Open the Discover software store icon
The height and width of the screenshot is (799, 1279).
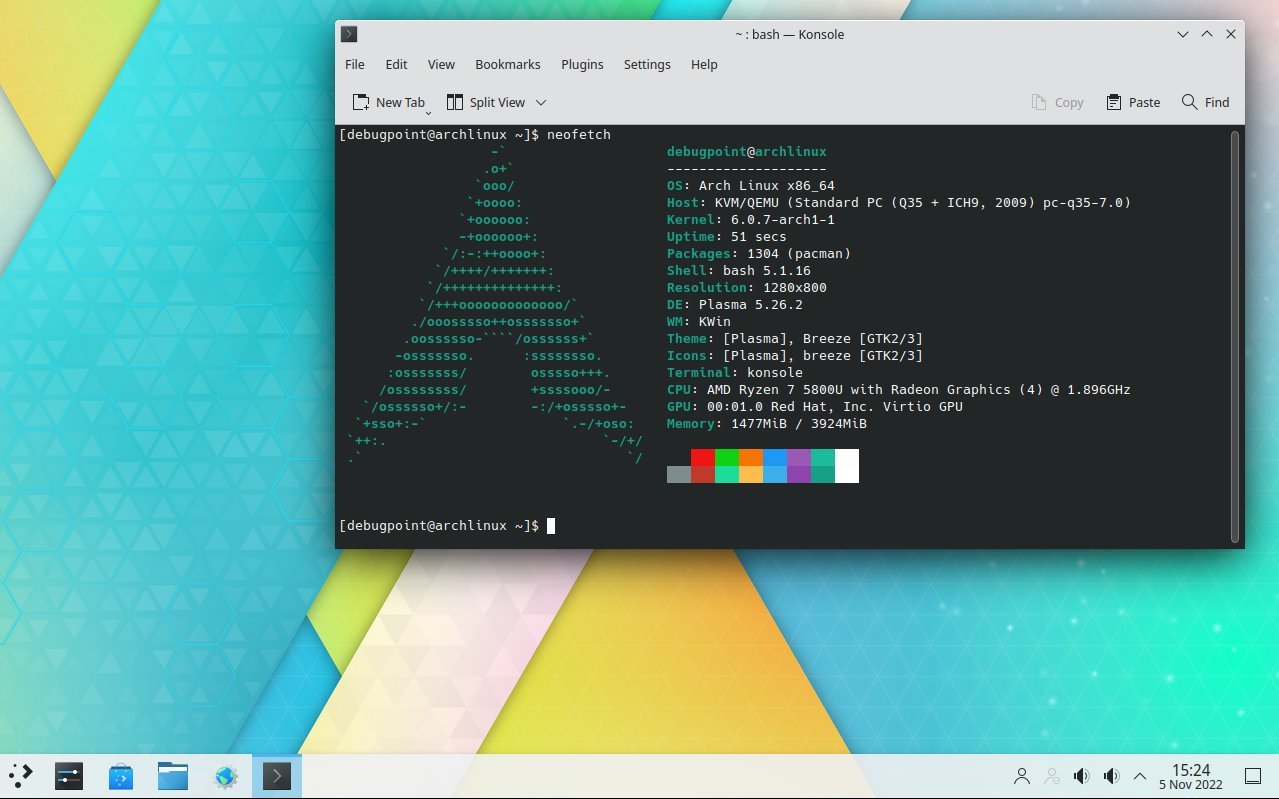click(x=120, y=775)
